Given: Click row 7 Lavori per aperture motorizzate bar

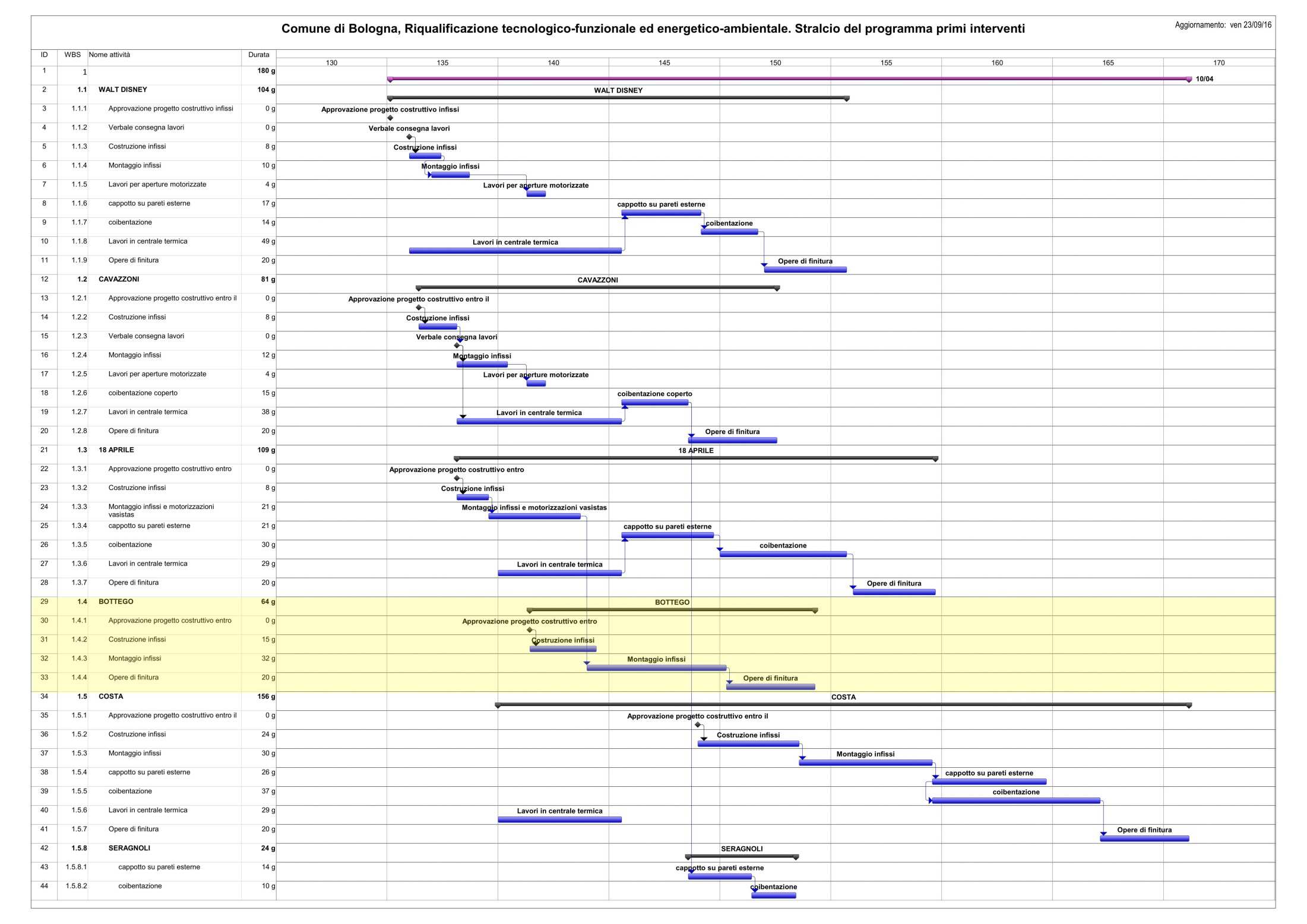Looking at the screenshot, I should (536, 194).
